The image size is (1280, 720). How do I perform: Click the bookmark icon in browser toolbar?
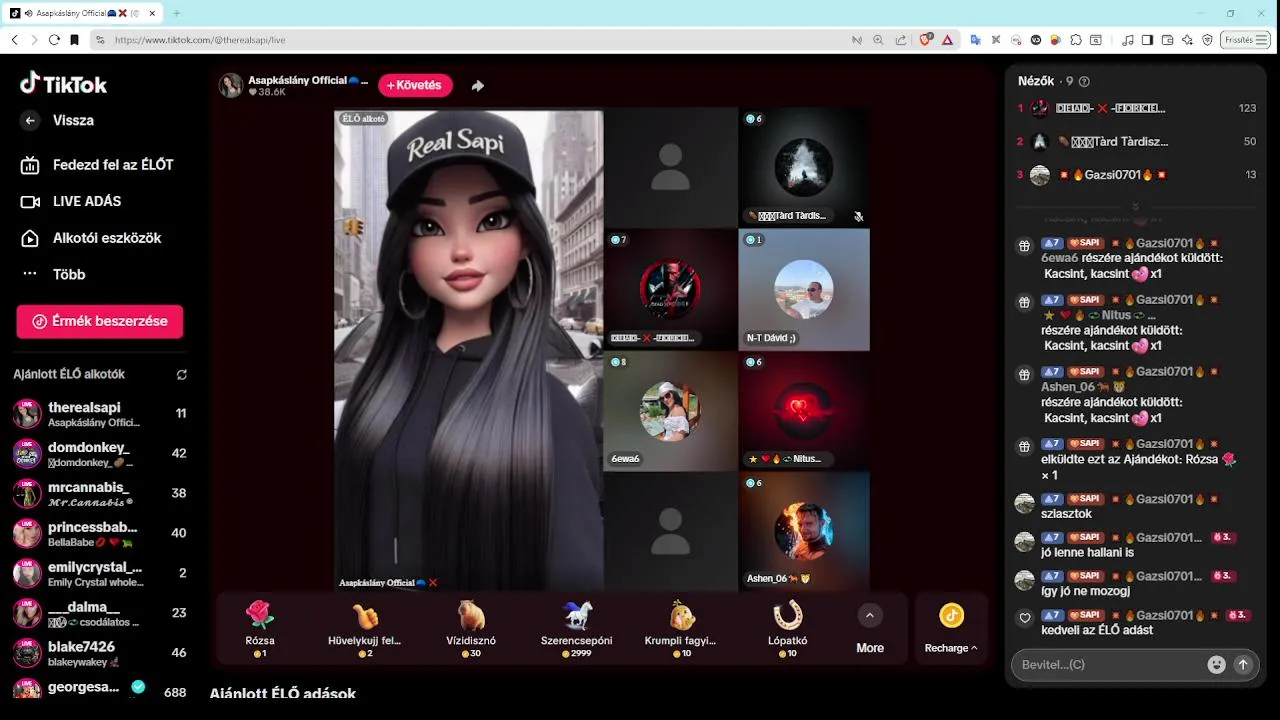[x=74, y=40]
